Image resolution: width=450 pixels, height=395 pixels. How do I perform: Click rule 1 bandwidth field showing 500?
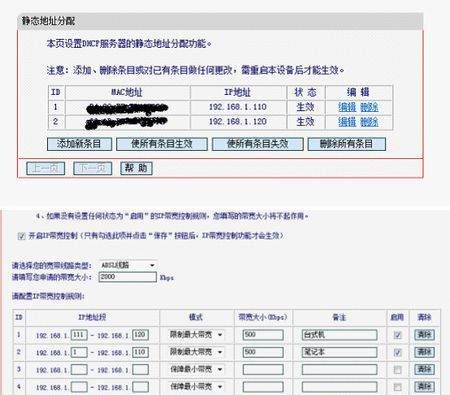click(263, 335)
